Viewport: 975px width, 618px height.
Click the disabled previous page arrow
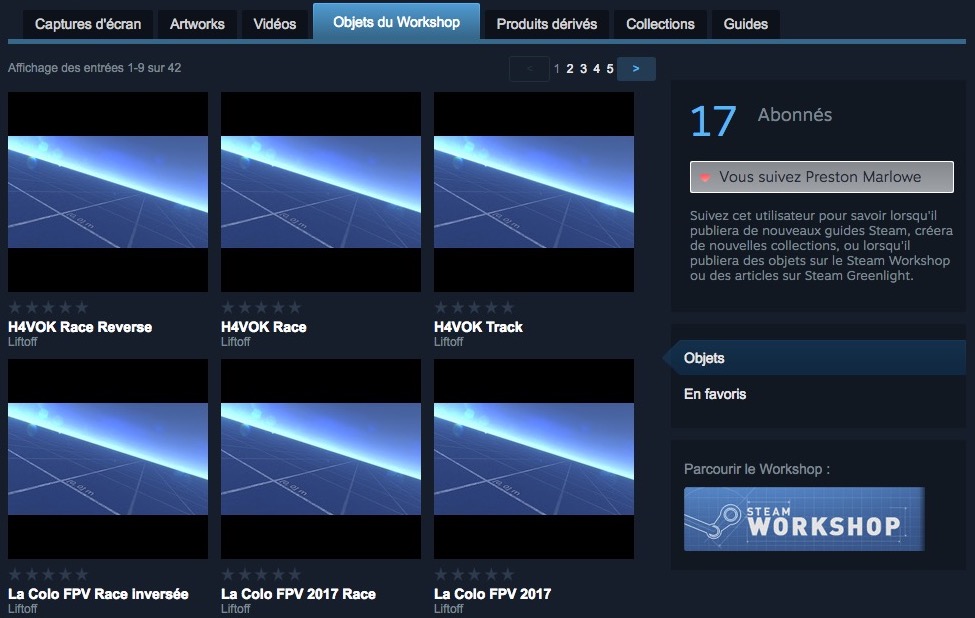click(x=529, y=69)
